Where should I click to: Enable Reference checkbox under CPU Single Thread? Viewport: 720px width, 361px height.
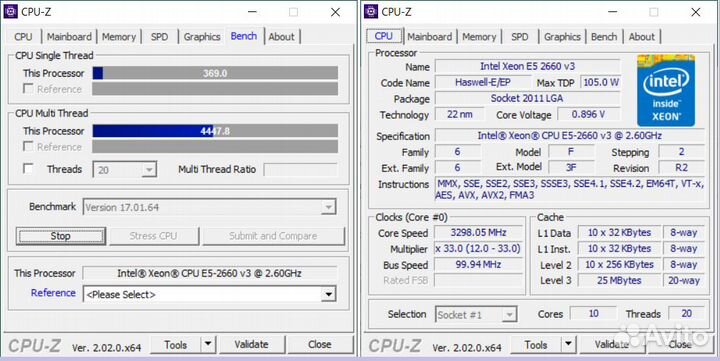click(28, 89)
